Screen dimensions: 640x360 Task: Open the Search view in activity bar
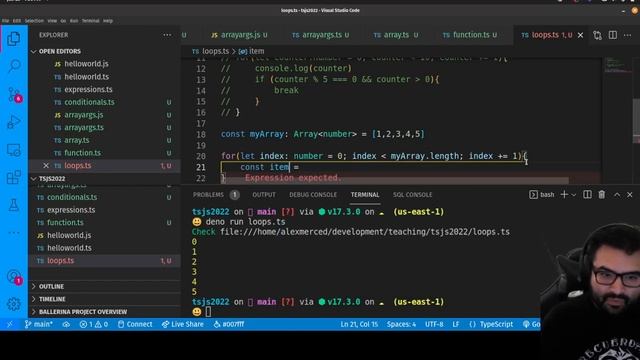(x=14, y=65)
